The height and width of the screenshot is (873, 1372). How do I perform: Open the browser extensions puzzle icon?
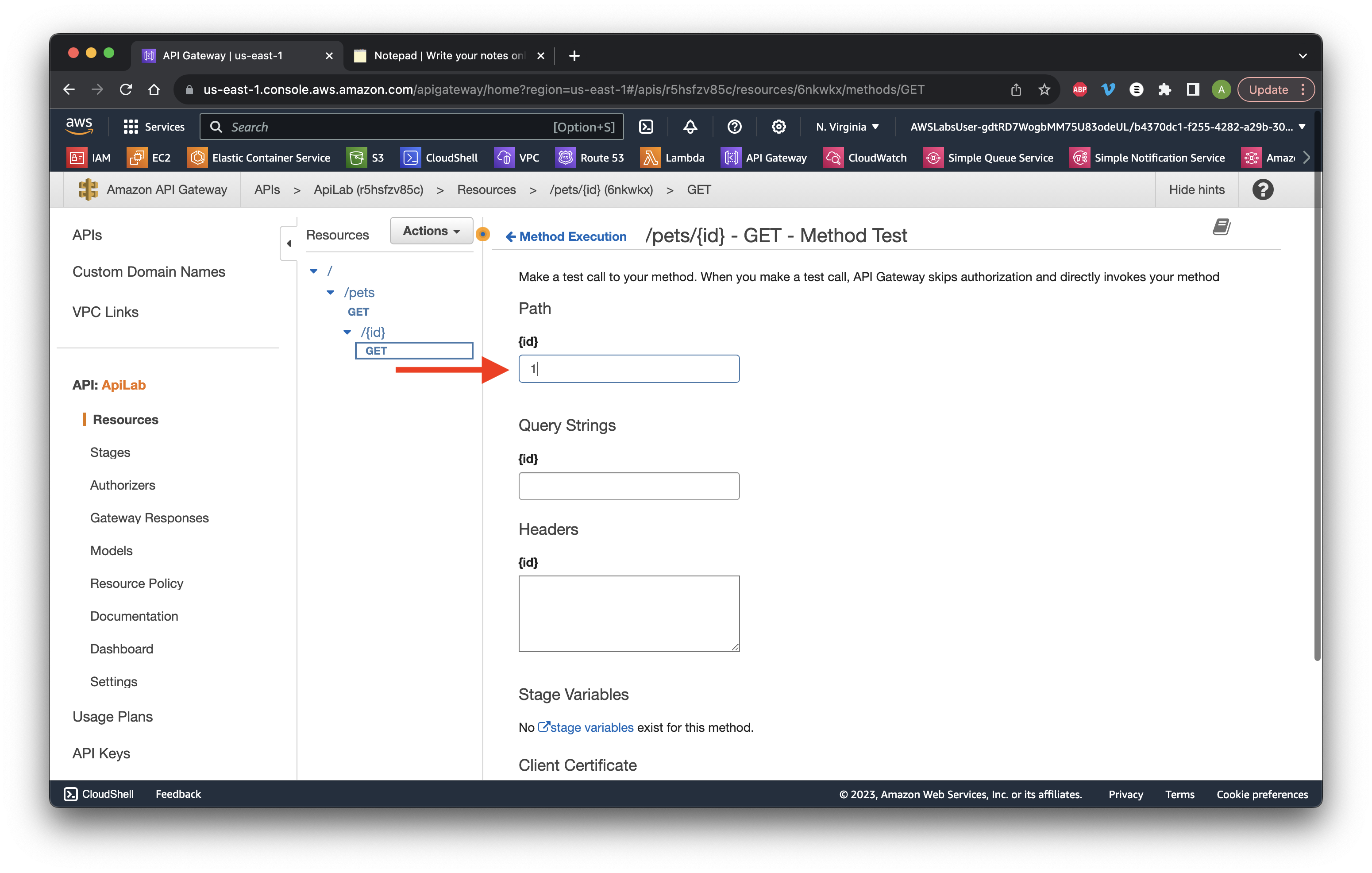[x=1164, y=89]
